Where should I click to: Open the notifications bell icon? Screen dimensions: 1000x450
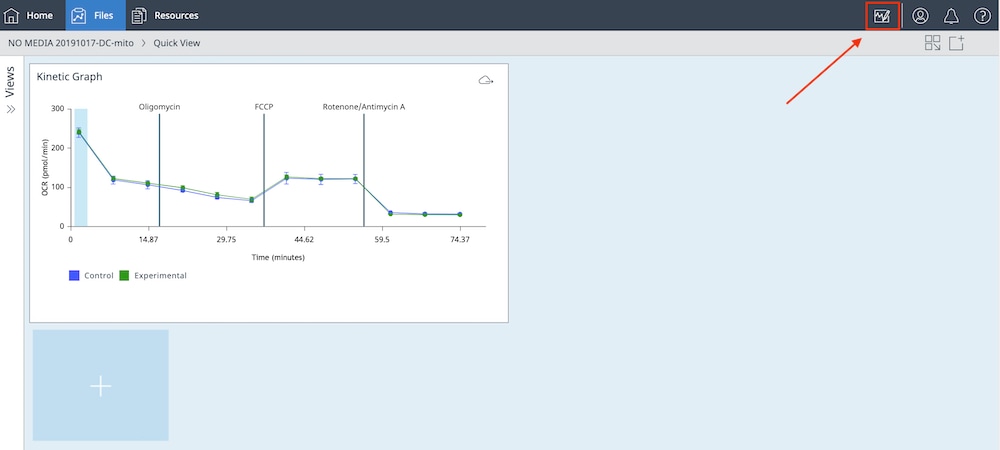pyautogui.click(x=951, y=16)
